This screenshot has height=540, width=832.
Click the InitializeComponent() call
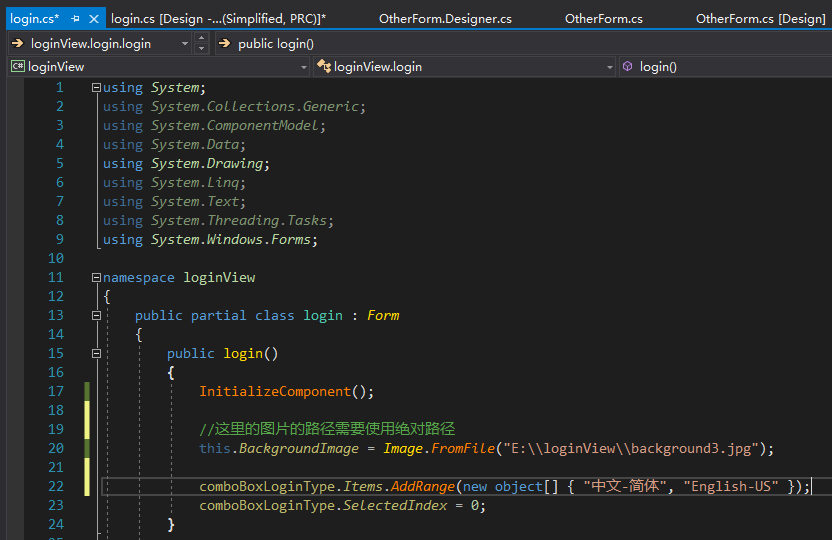tap(287, 391)
